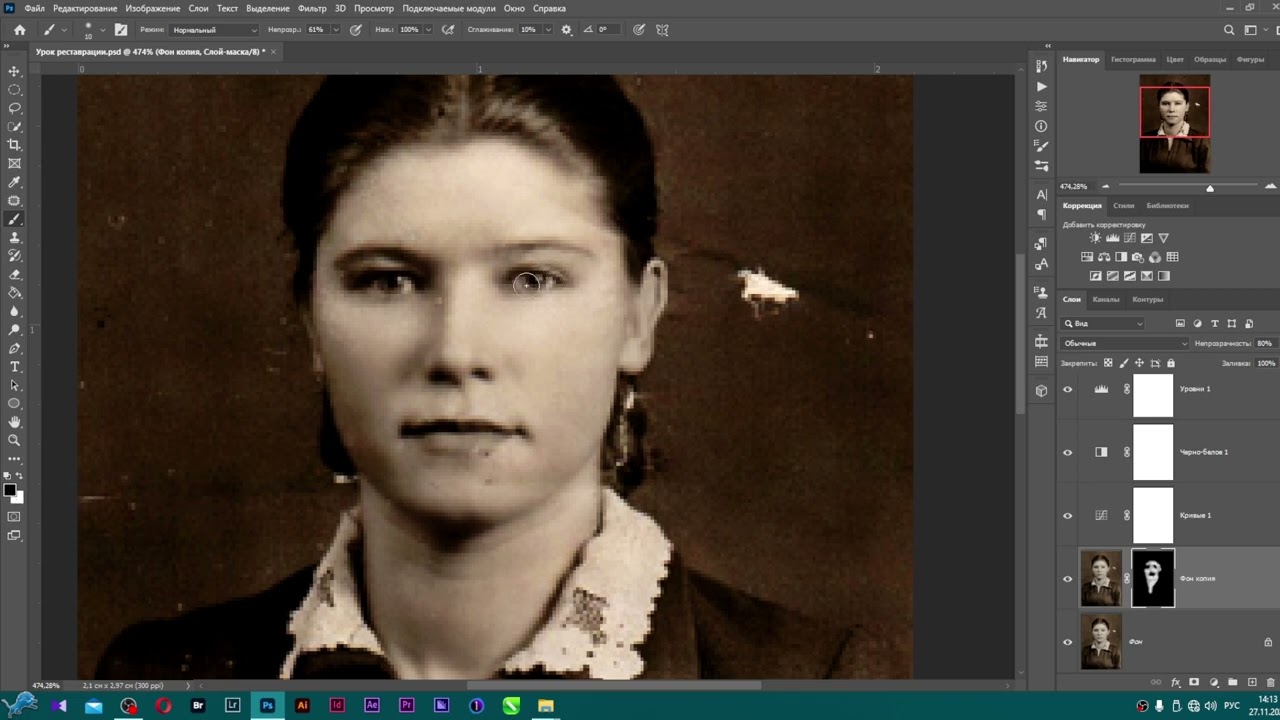Viewport: 1280px width, 720px height.
Task: Open the History panel icon
Action: point(1041,67)
